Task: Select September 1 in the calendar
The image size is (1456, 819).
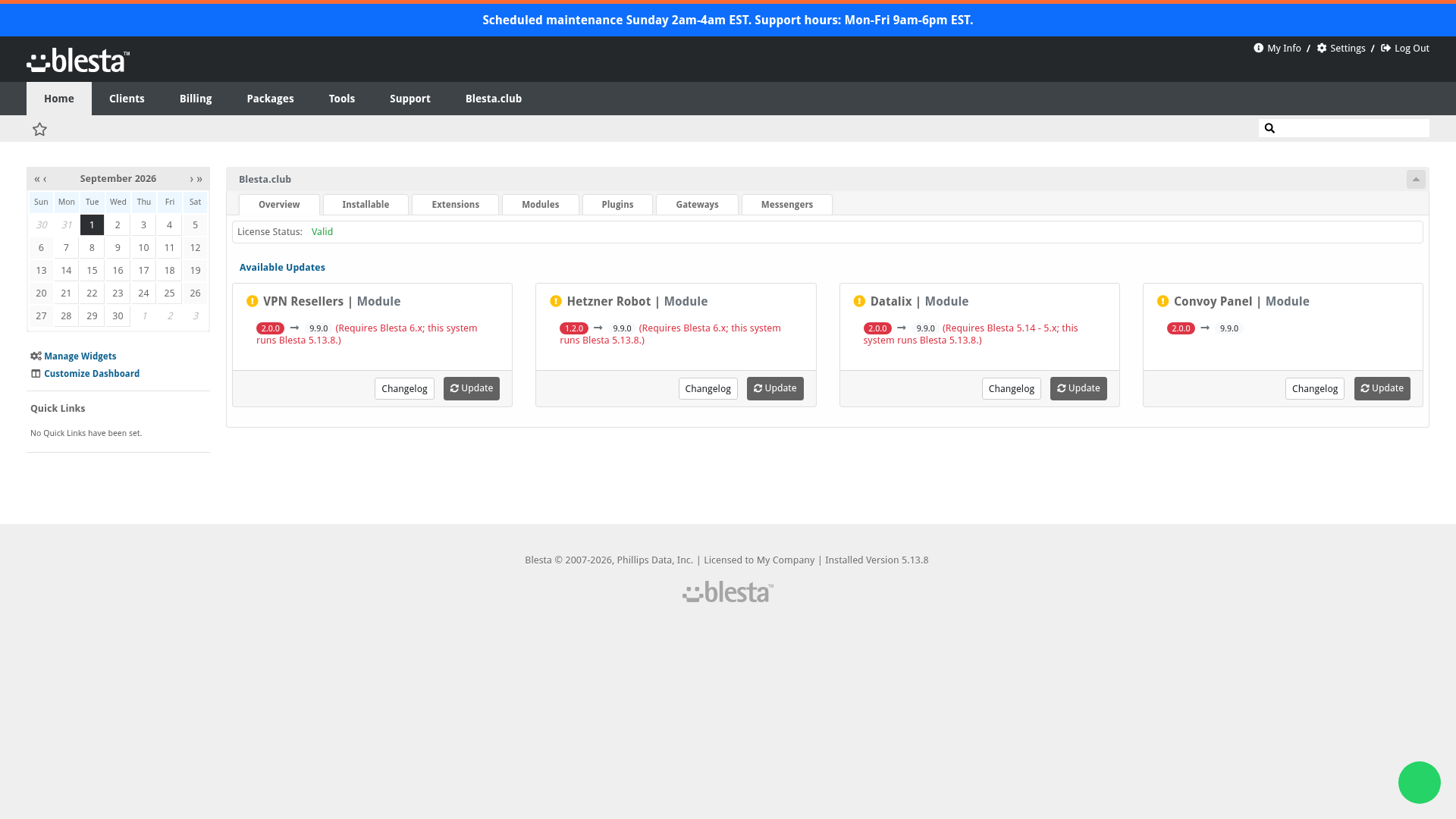Action: point(92,225)
